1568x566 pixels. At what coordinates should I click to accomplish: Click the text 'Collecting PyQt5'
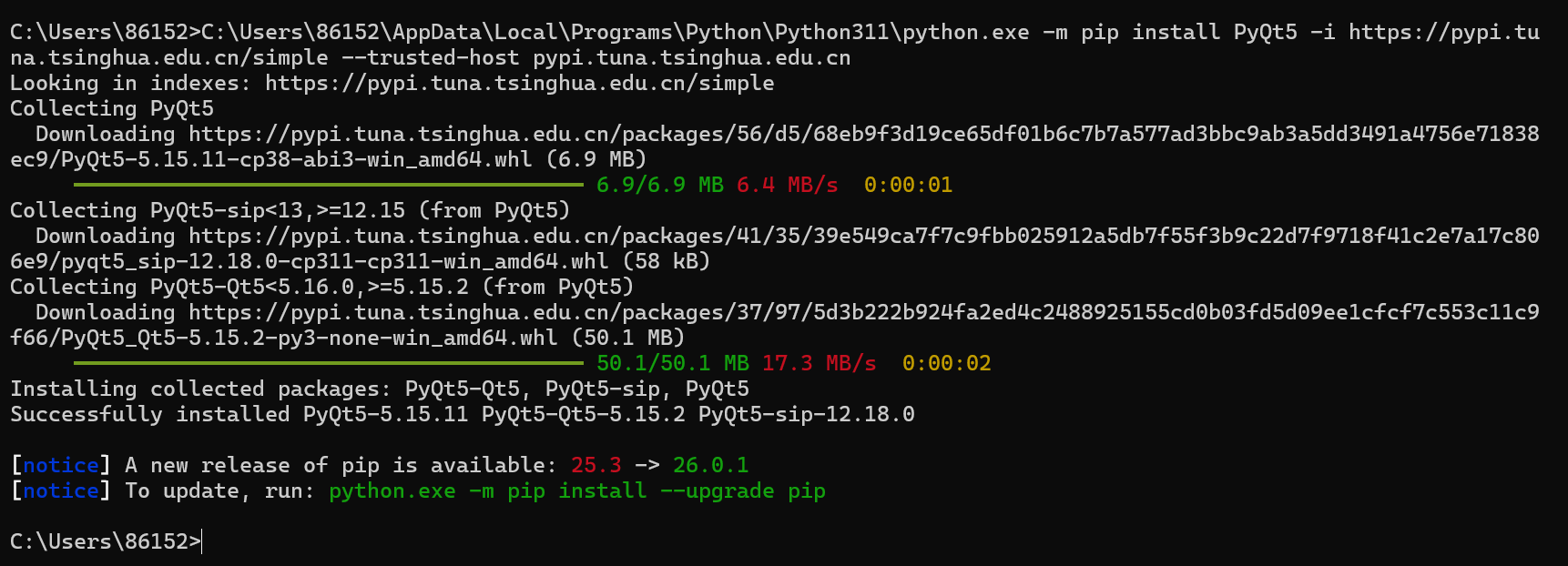112,108
